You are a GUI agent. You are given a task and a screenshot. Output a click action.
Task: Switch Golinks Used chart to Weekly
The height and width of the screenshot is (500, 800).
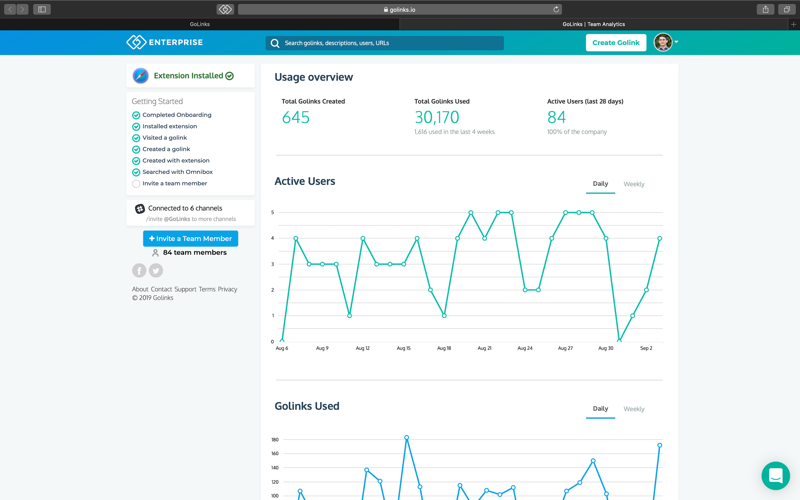(634, 409)
